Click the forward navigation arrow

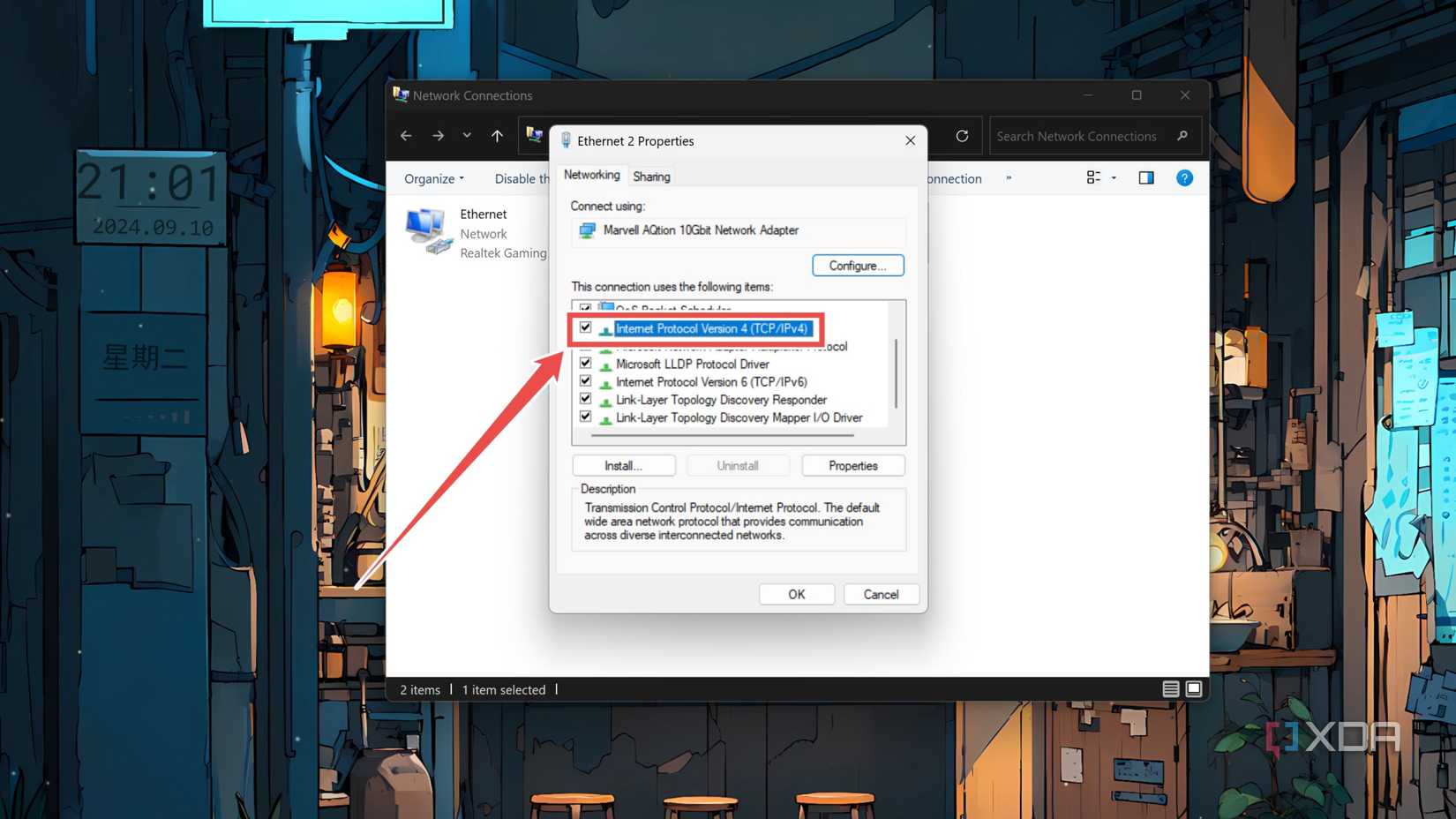tap(438, 136)
